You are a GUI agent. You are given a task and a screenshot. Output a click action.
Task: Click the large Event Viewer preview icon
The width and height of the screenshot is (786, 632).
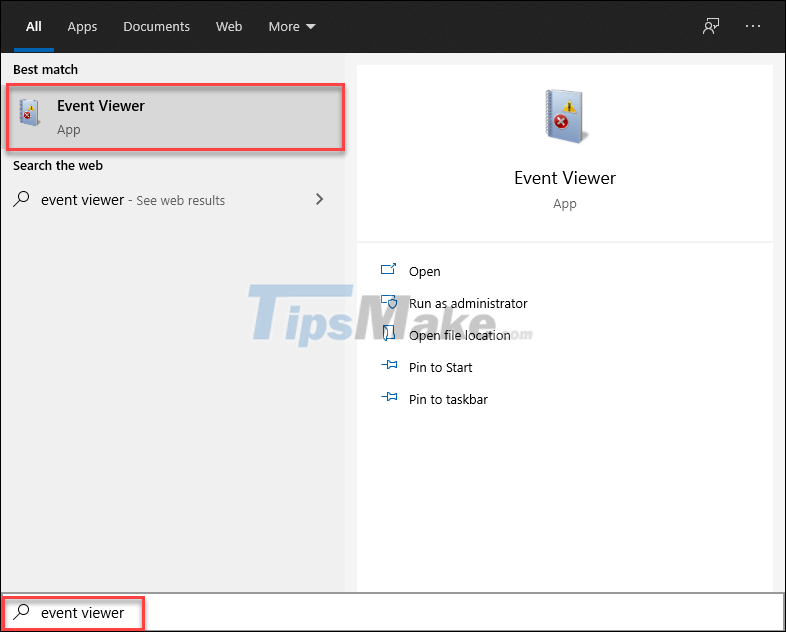point(565,116)
